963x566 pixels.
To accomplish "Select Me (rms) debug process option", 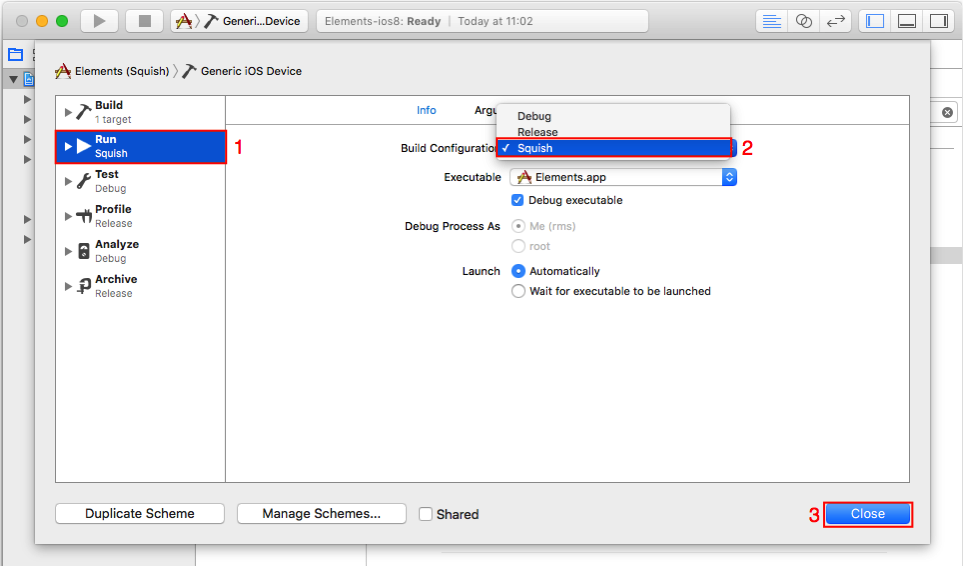I will pos(518,226).
